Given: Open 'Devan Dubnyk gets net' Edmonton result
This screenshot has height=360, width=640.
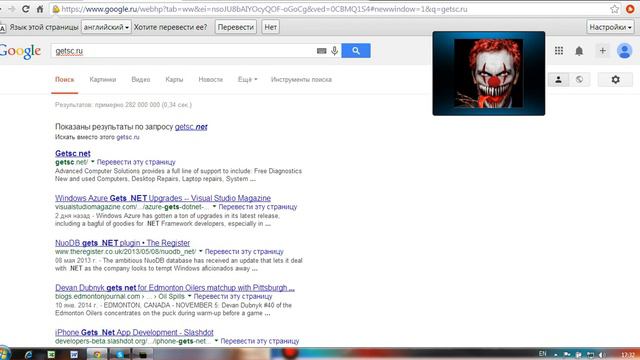Looking at the screenshot, I should [x=175, y=288].
